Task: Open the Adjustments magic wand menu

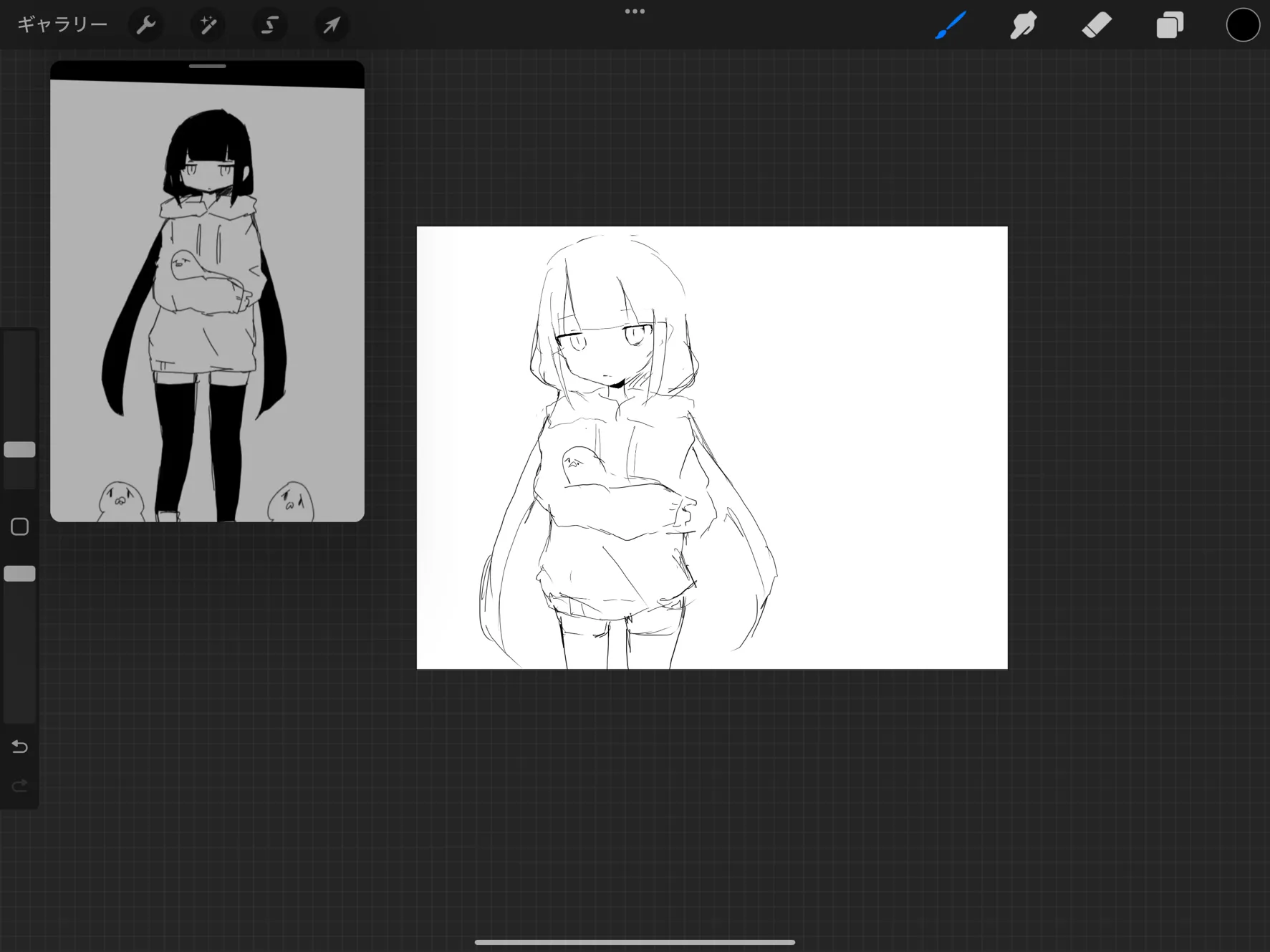Action: tap(208, 25)
